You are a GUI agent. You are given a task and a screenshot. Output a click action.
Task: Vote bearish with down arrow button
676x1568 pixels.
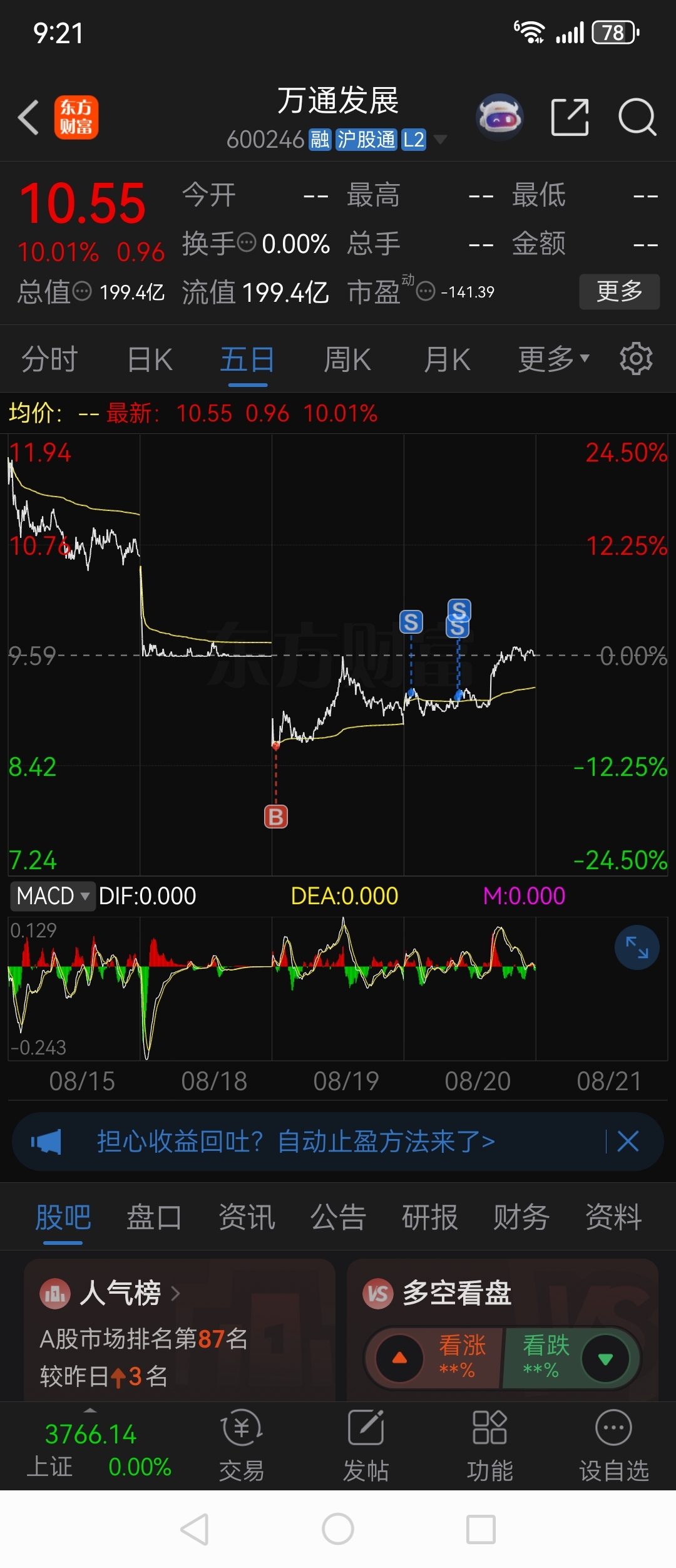tap(605, 1358)
